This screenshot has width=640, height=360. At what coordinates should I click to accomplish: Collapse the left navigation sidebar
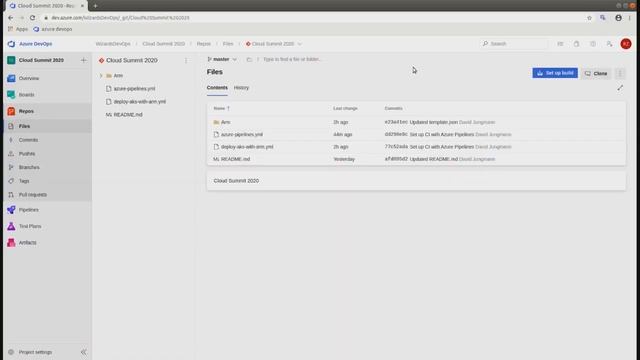pyautogui.click(x=84, y=352)
